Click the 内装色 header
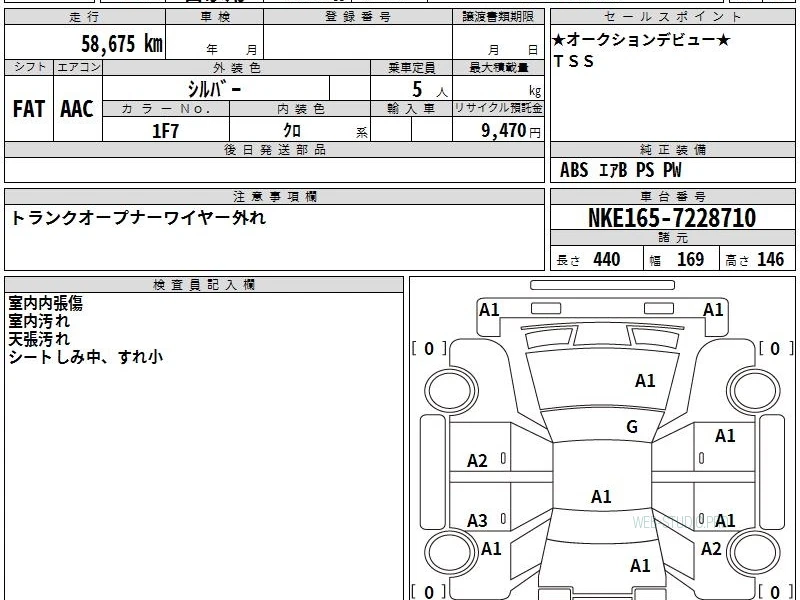800x600 pixels. point(300,109)
